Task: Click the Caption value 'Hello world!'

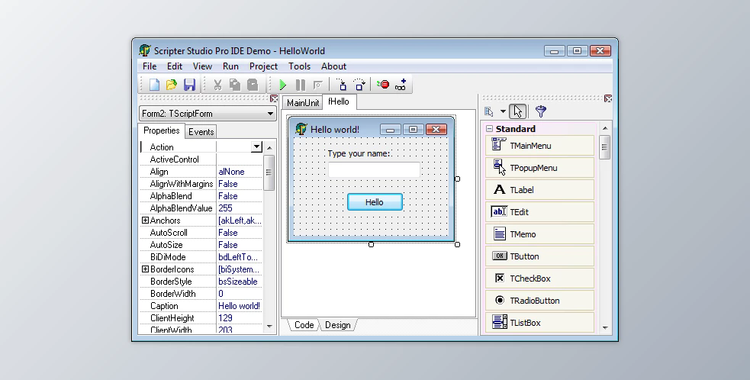Action: point(239,305)
